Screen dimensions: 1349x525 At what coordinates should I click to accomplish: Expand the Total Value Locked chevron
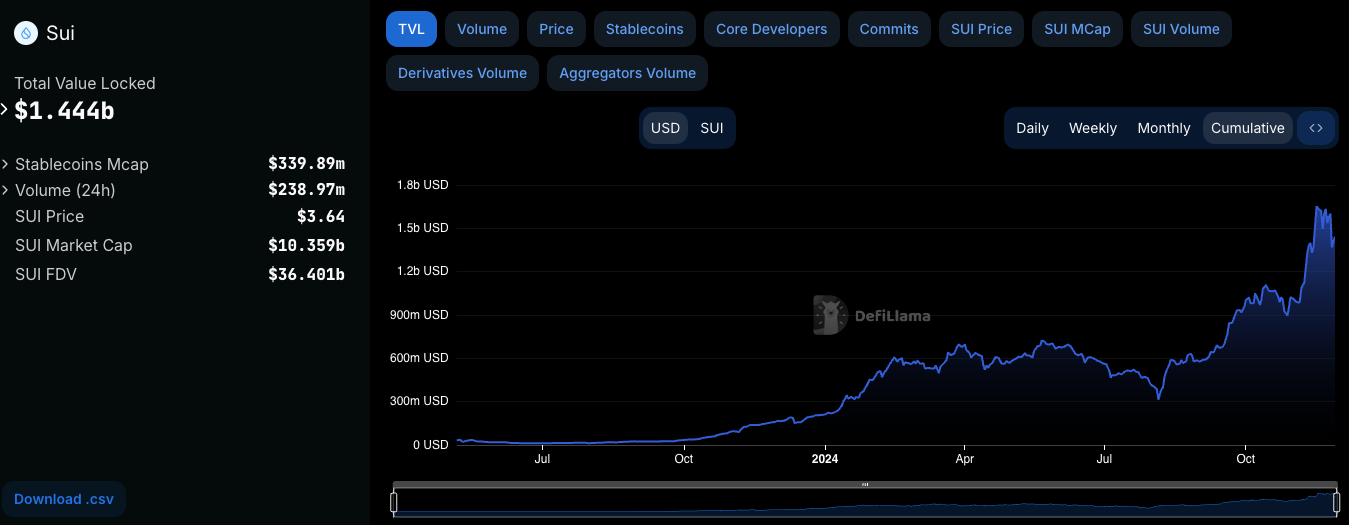point(5,110)
